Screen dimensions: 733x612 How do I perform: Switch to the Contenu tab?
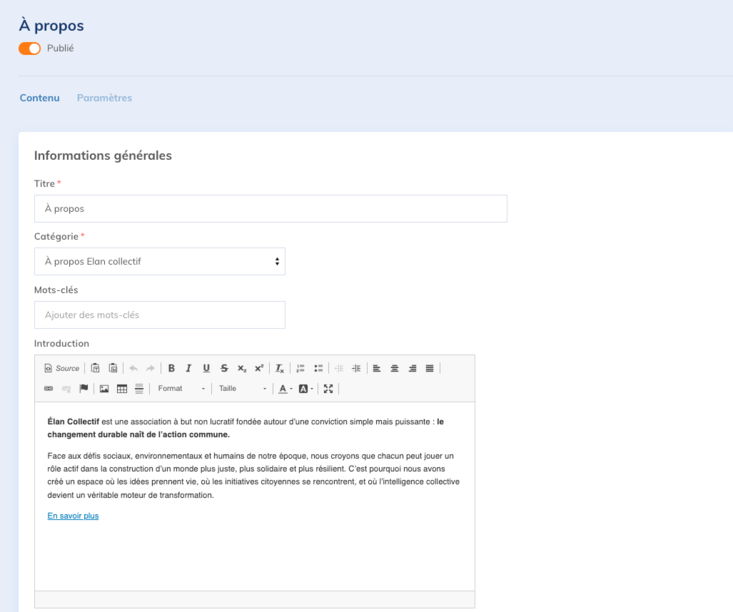(x=40, y=98)
